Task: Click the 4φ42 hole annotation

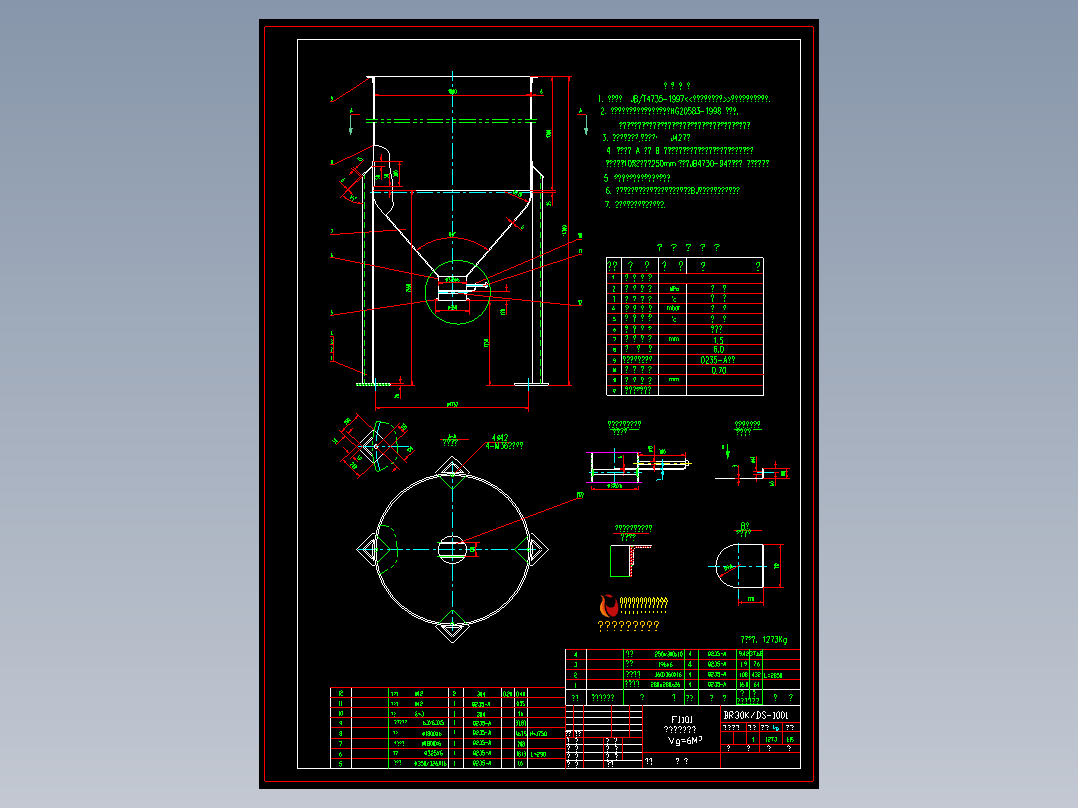Action: 499,437
